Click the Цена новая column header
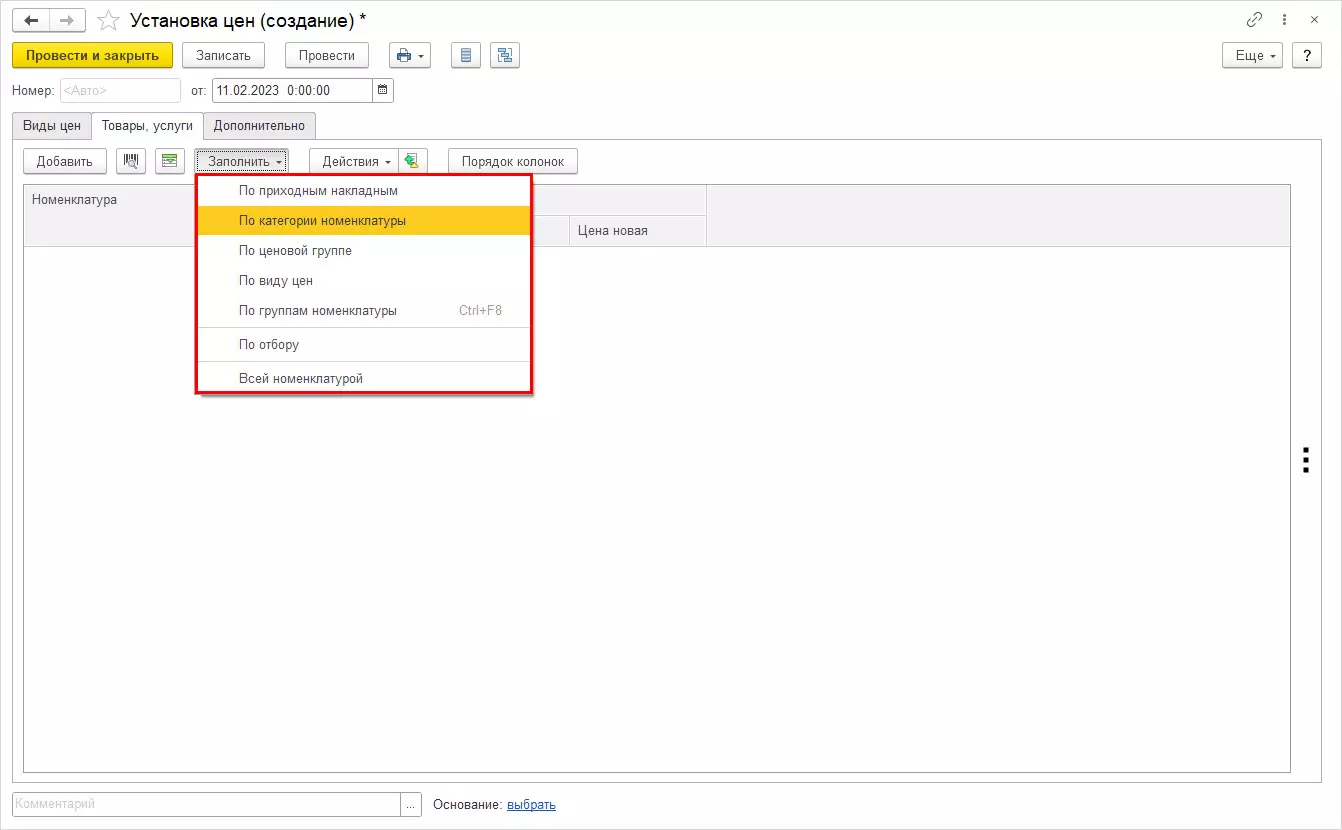This screenshot has width=1342, height=830. [x=637, y=230]
